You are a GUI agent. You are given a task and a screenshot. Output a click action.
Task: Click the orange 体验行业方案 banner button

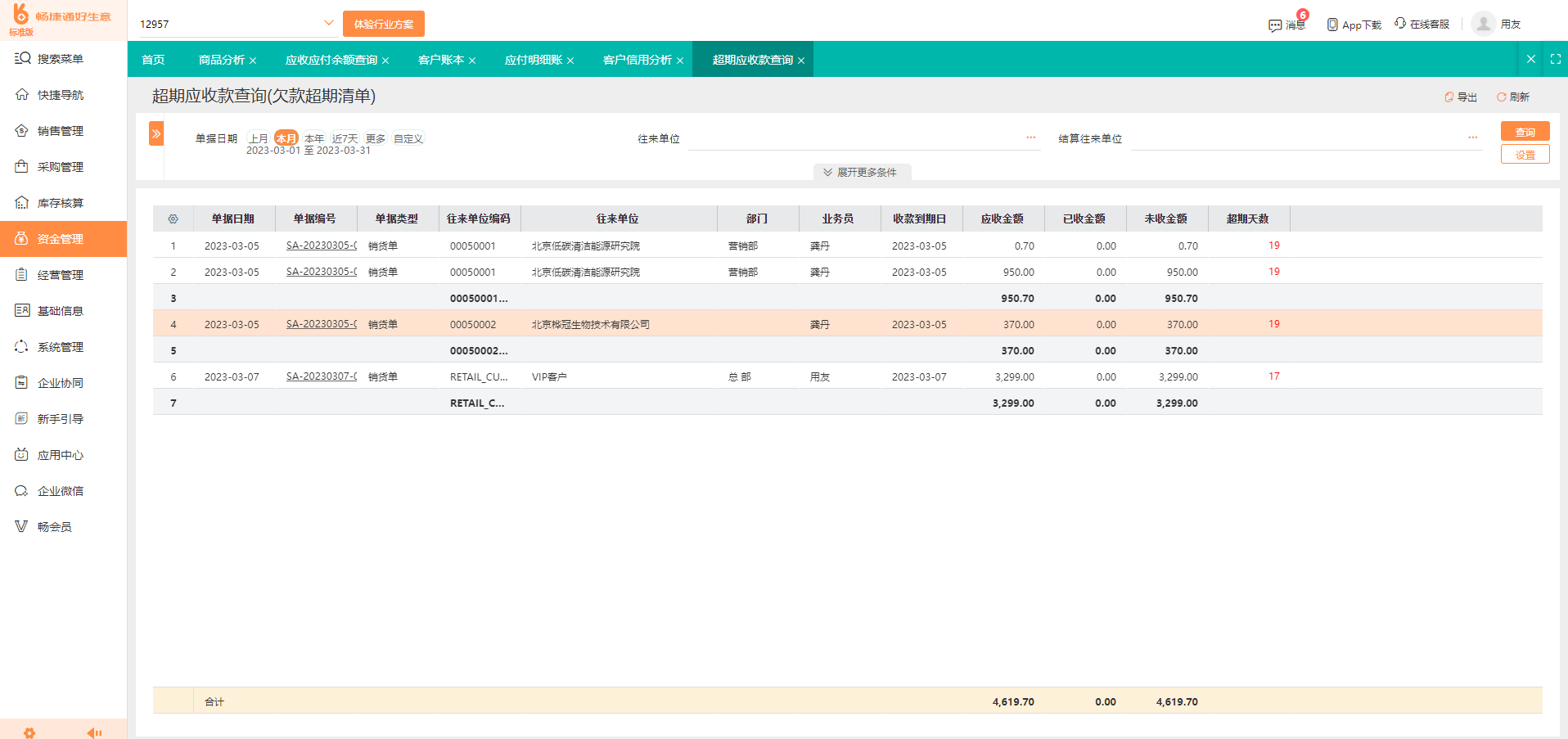pyautogui.click(x=383, y=23)
